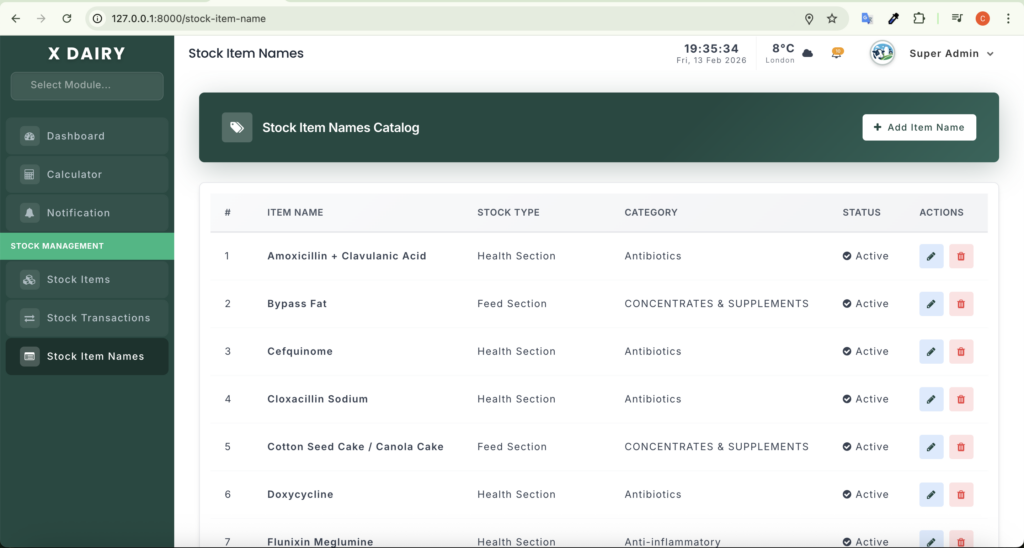
Task: Click the delete trash icon for Cefquinome
Action: click(x=961, y=352)
